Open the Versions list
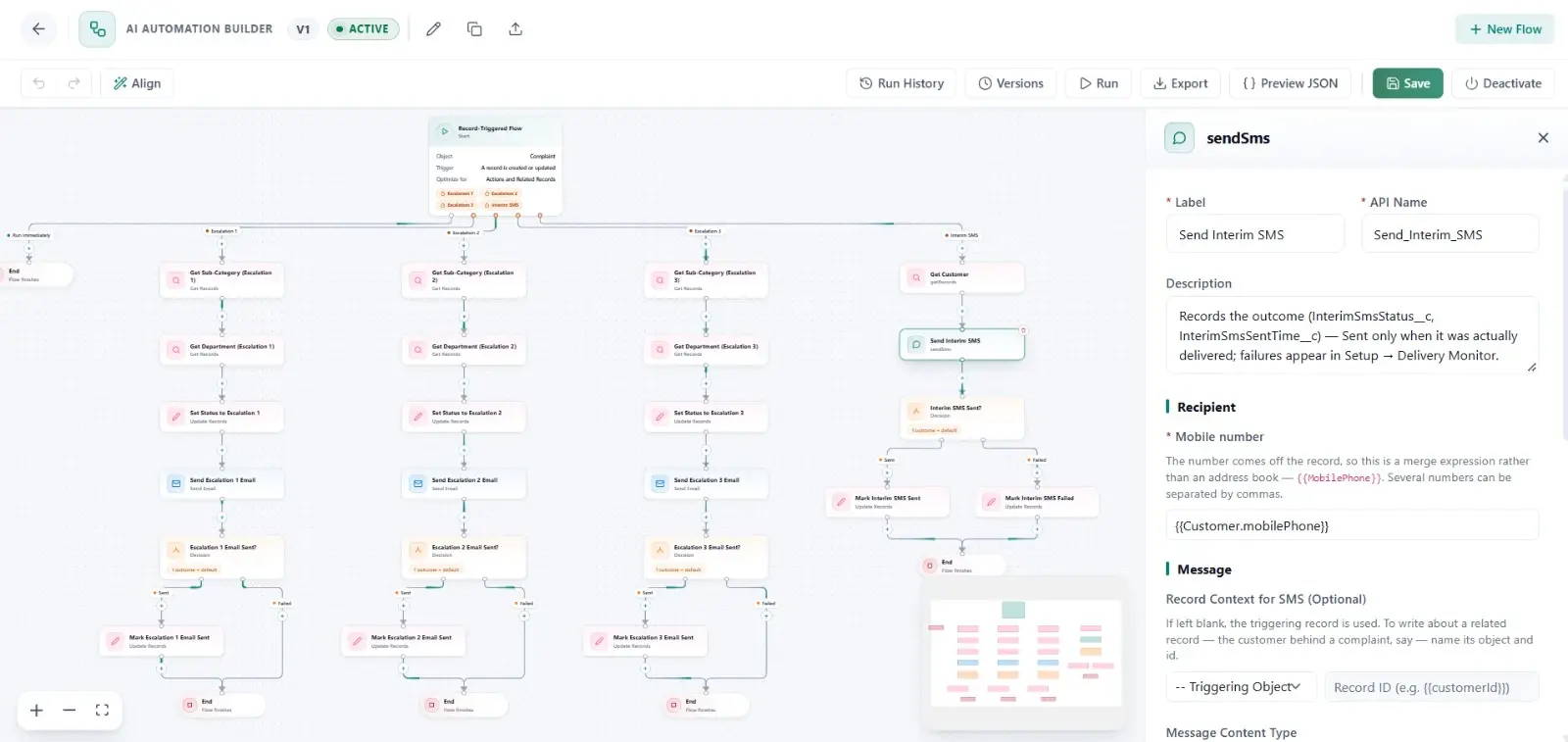The image size is (1568, 742). 1010,83
